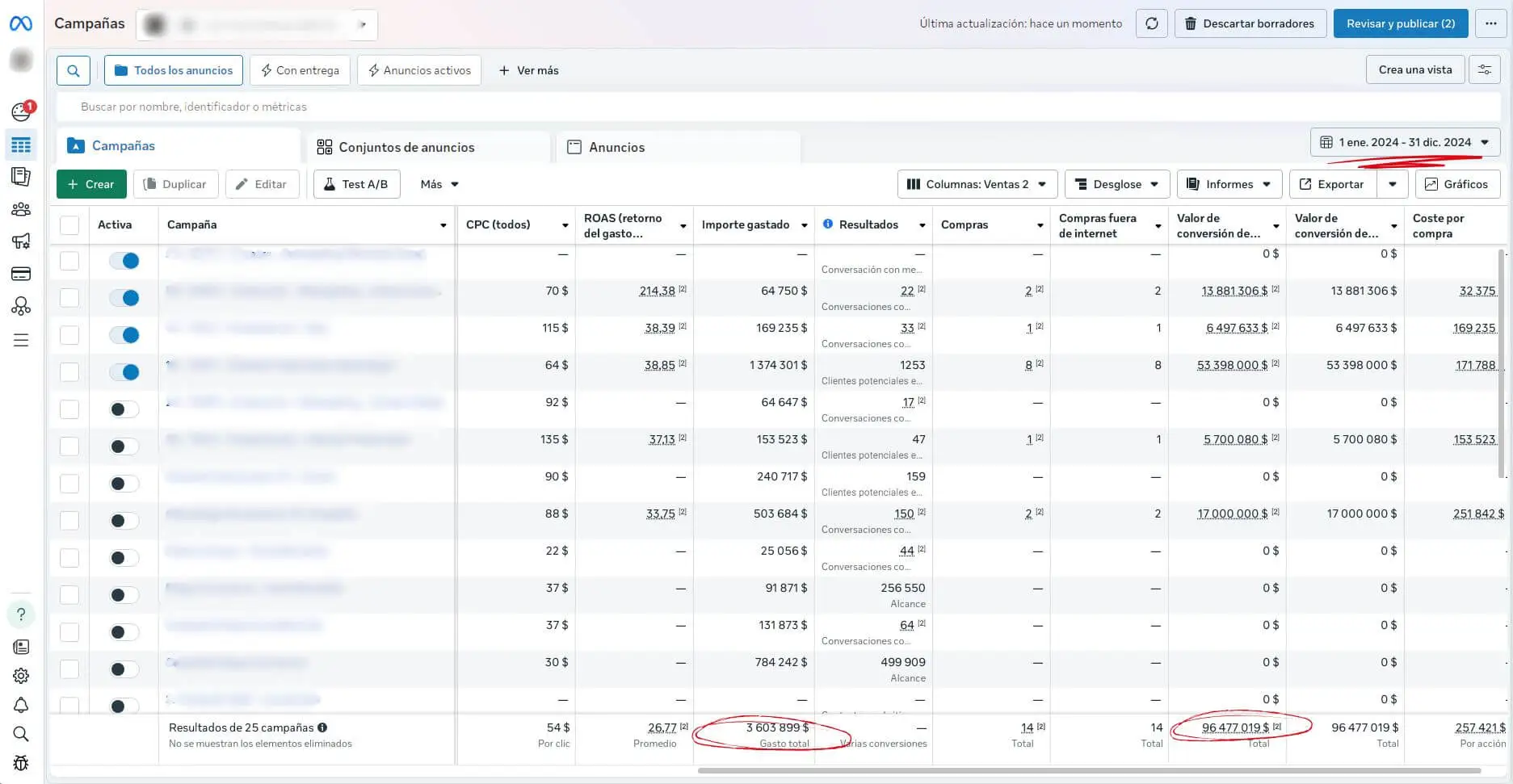Open the account overview icon with notification badge
This screenshot has height=784, width=1513.
click(22, 111)
